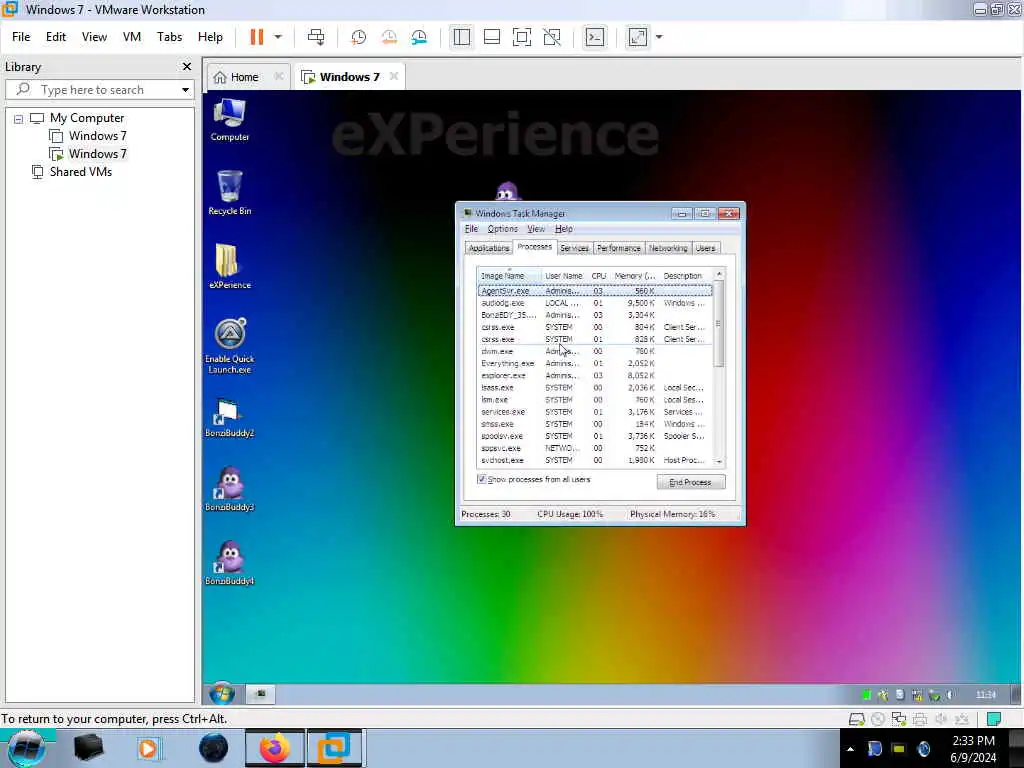
Task: Pause the VM with the orange pause icon
Action: point(257,37)
